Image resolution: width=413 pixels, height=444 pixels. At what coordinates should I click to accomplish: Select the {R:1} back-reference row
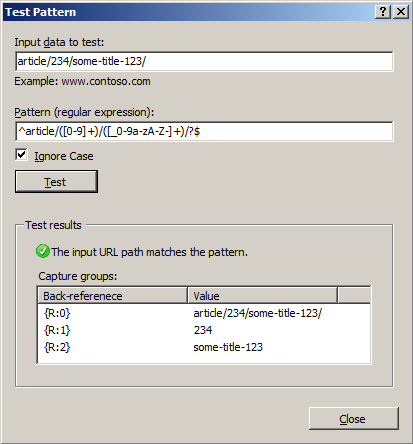[204, 330]
